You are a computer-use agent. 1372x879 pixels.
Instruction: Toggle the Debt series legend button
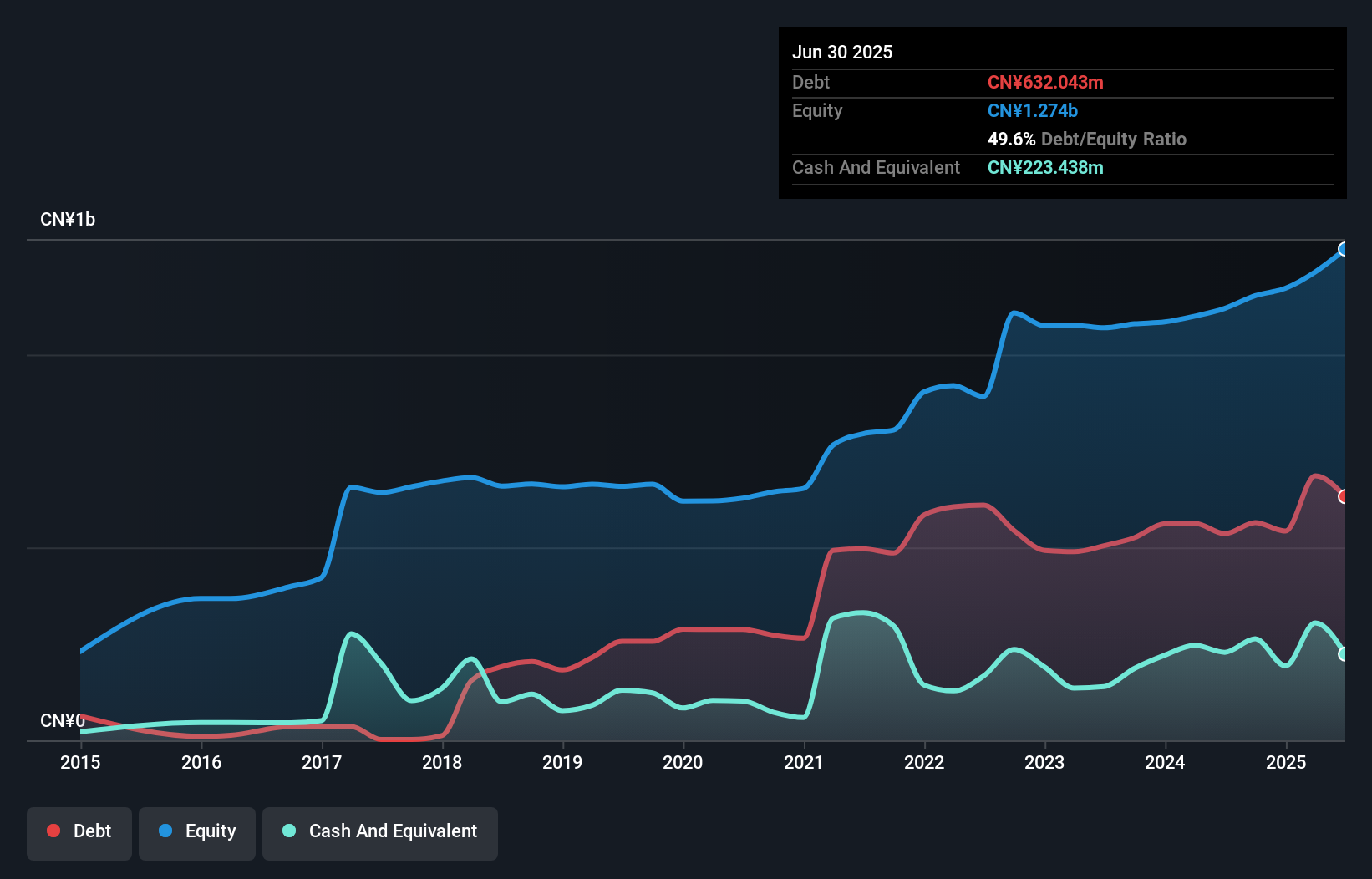pos(79,832)
